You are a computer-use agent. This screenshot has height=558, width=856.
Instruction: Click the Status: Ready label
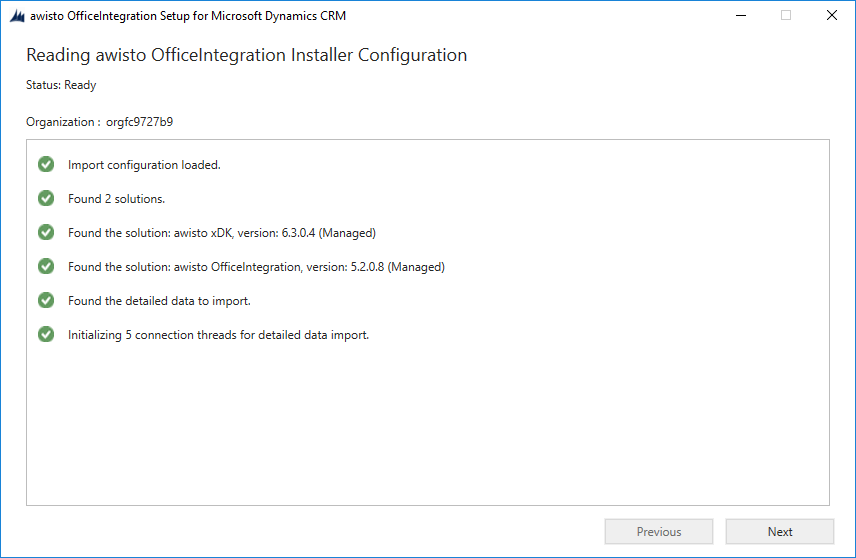pos(61,85)
